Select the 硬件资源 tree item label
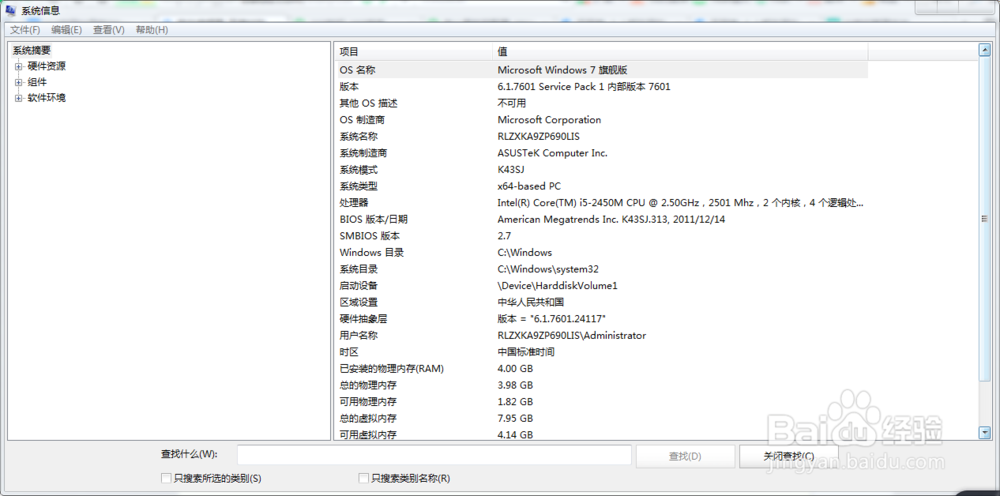Image resolution: width=1000 pixels, height=496 pixels. [47, 66]
